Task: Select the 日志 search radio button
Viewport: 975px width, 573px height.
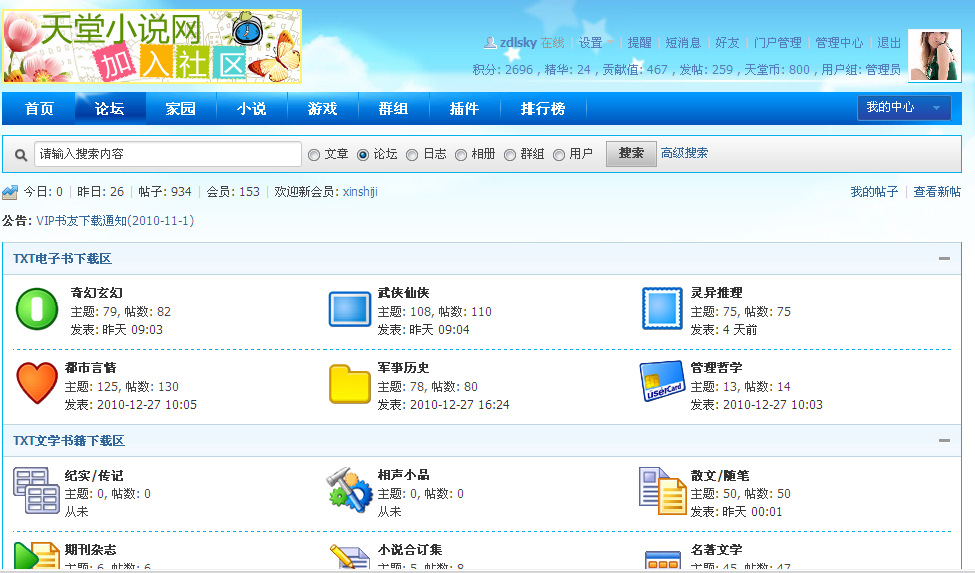Action: click(412, 155)
